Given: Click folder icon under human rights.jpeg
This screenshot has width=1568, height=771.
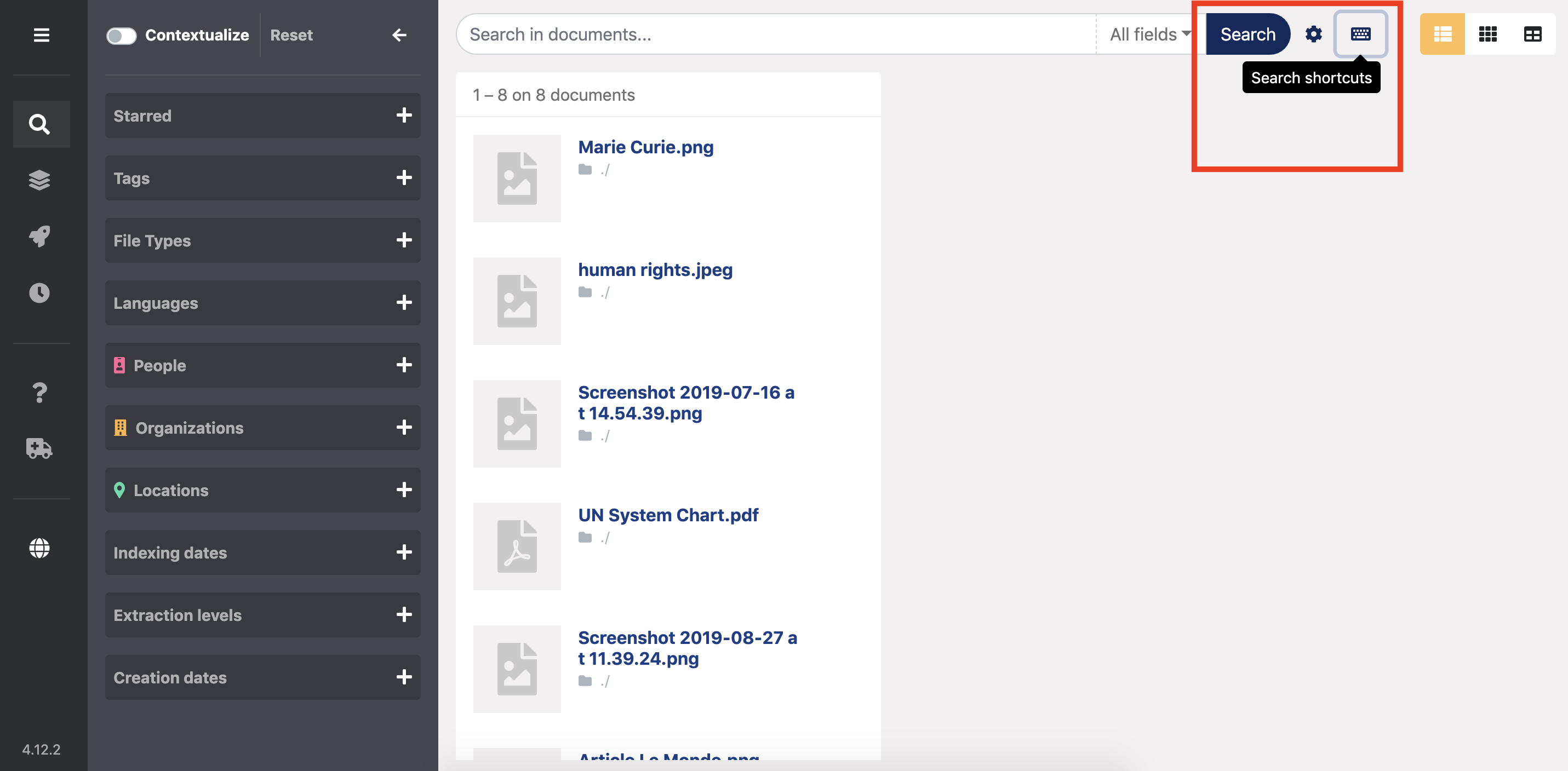Looking at the screenshot, I should [585, 293].
